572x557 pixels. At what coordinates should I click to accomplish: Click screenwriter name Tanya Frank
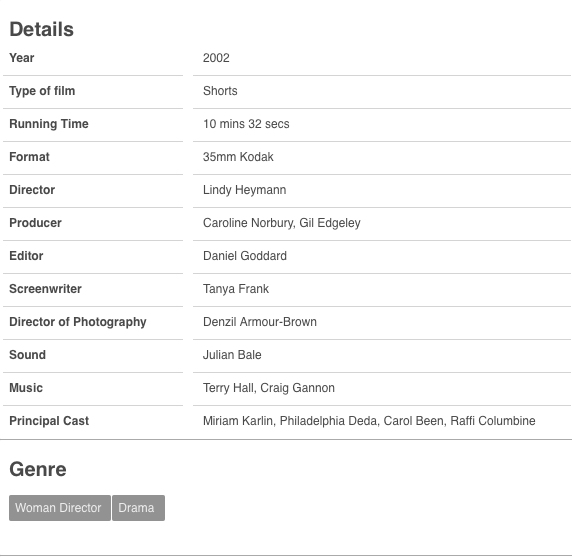click(x=236, y=289)
